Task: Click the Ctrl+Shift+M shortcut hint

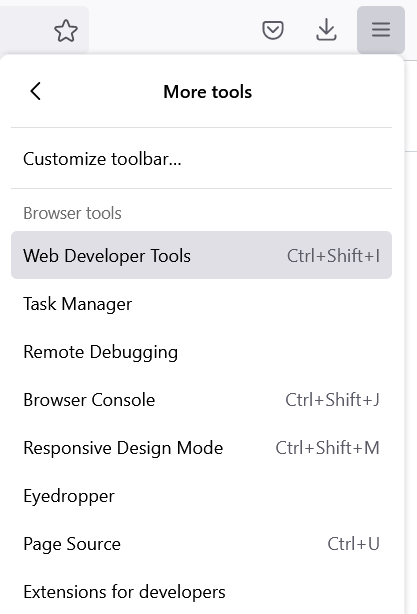Action: (327, 448)
